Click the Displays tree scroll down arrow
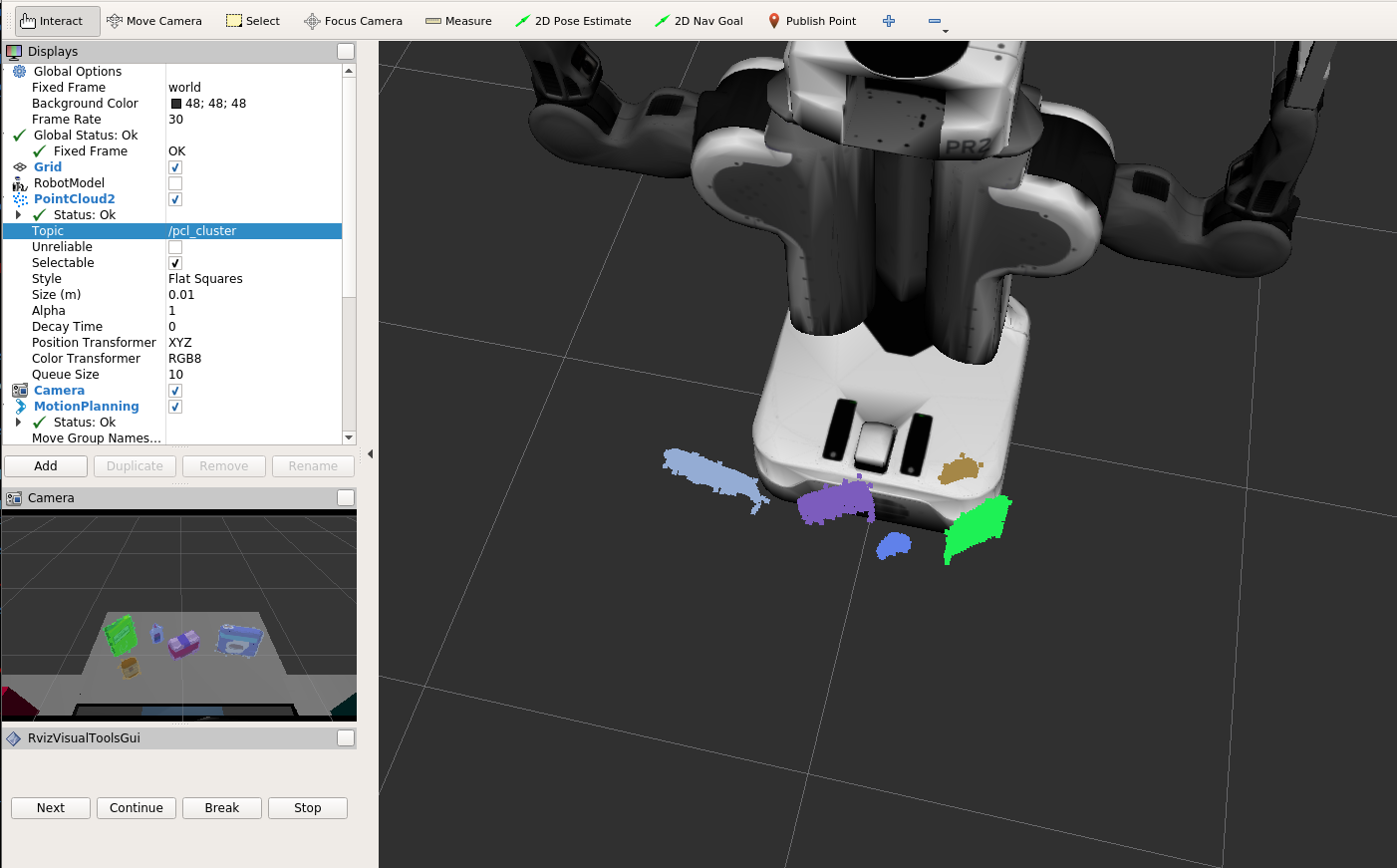 click(349, 437)
